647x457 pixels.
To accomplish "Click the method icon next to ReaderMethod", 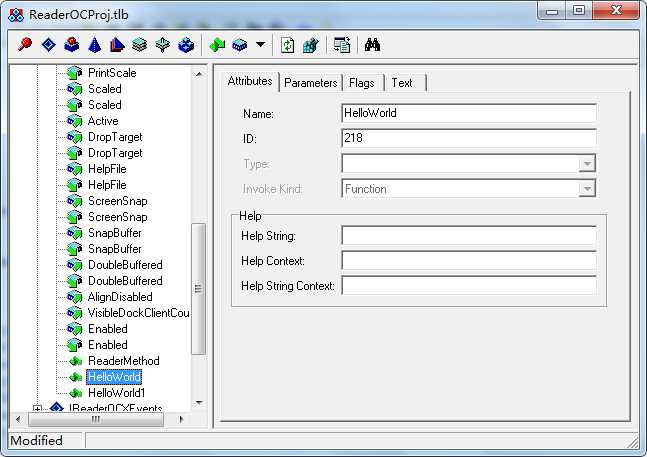I will point(76,361).
